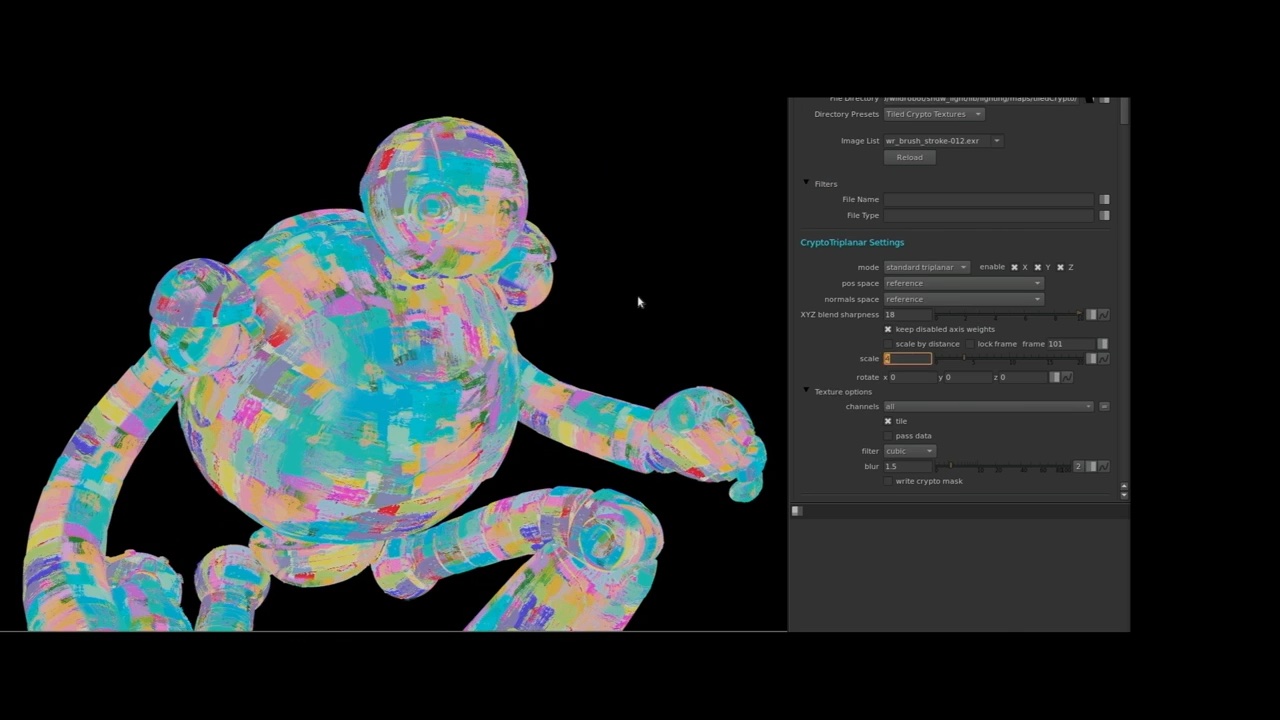This screenshot has width=1280, height=720.
Task: Open the Directory Presets dropdown
Action: click(933, 114)
